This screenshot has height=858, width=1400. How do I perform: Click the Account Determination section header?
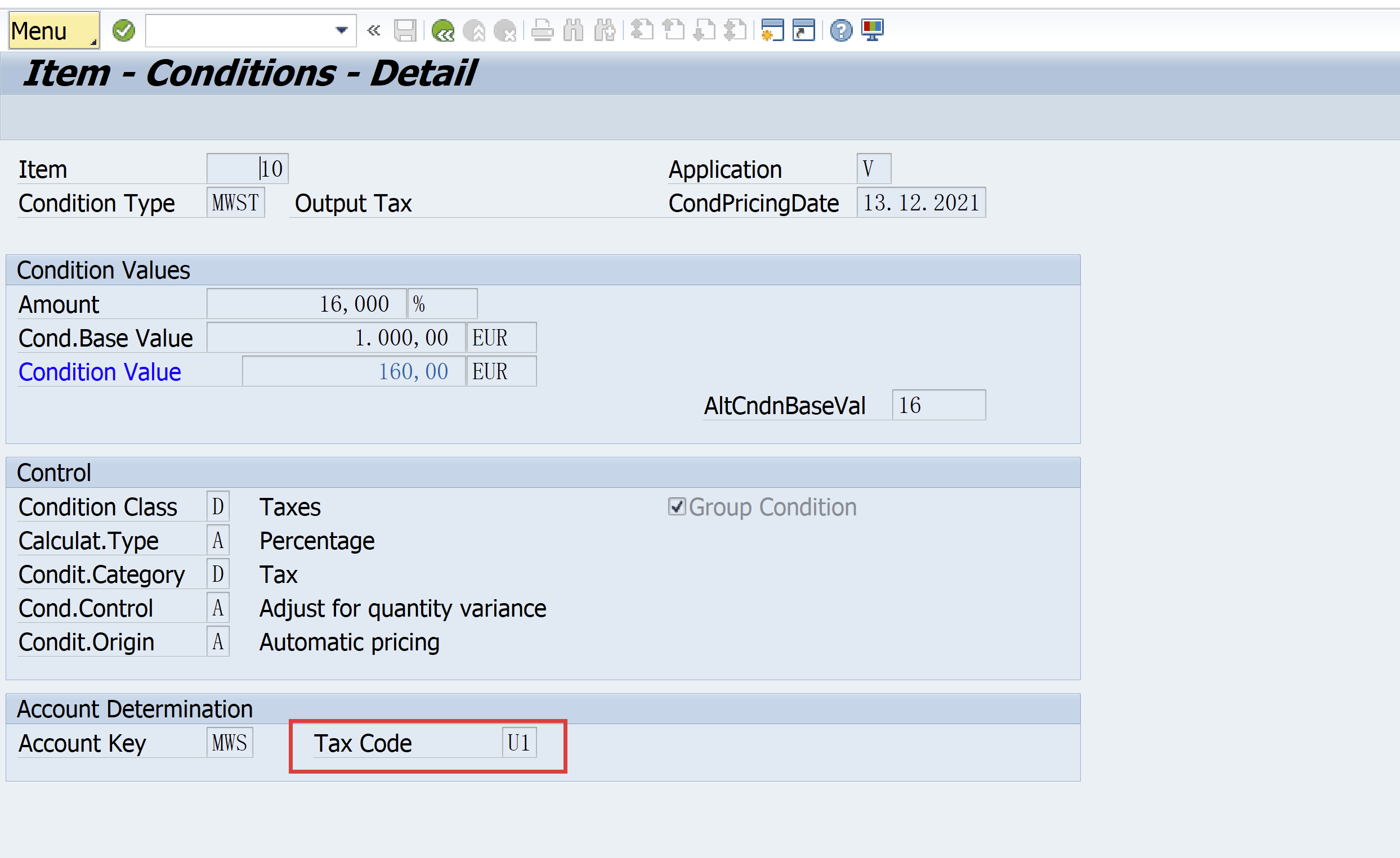pos(543,709)
